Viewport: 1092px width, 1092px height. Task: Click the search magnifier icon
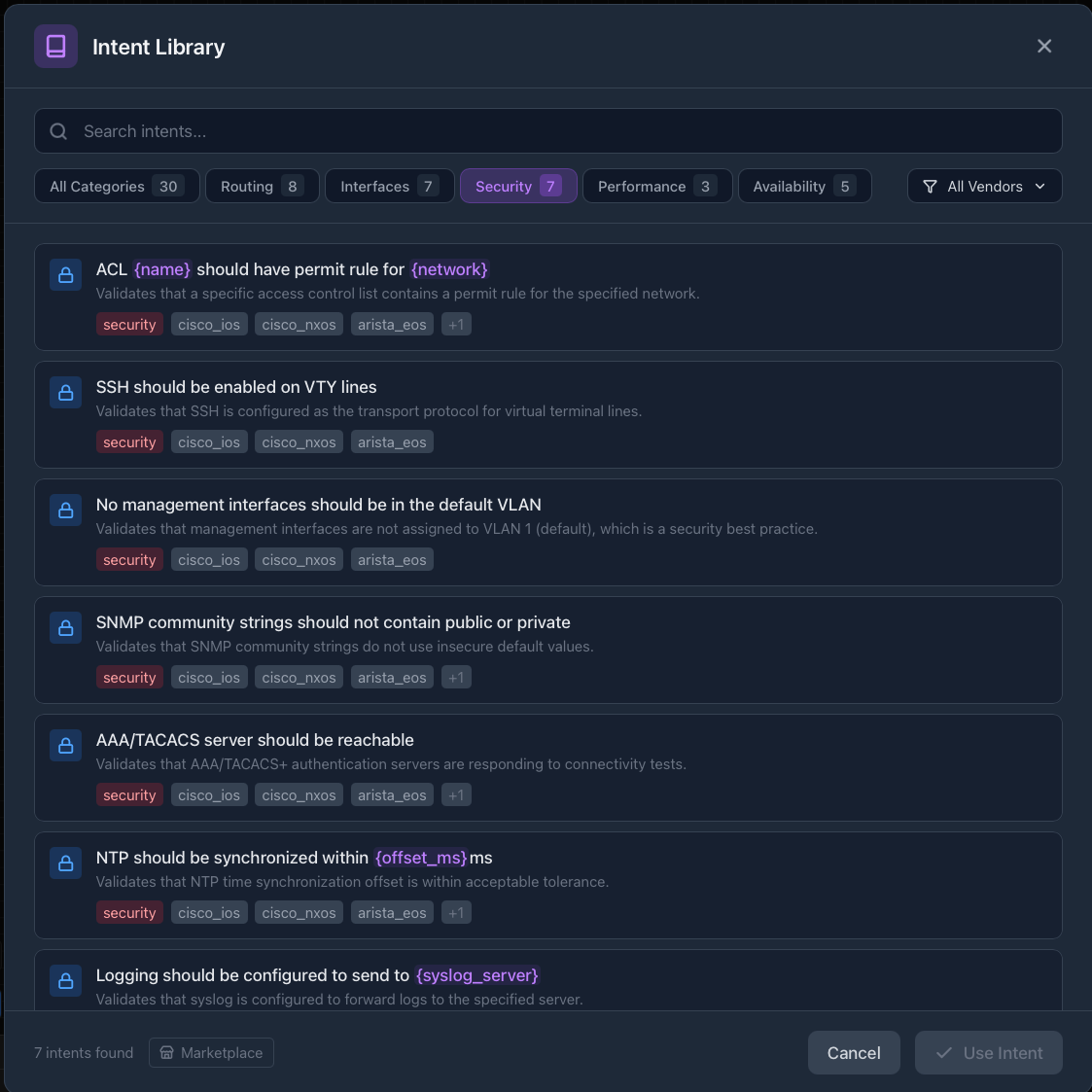point(58,131)
